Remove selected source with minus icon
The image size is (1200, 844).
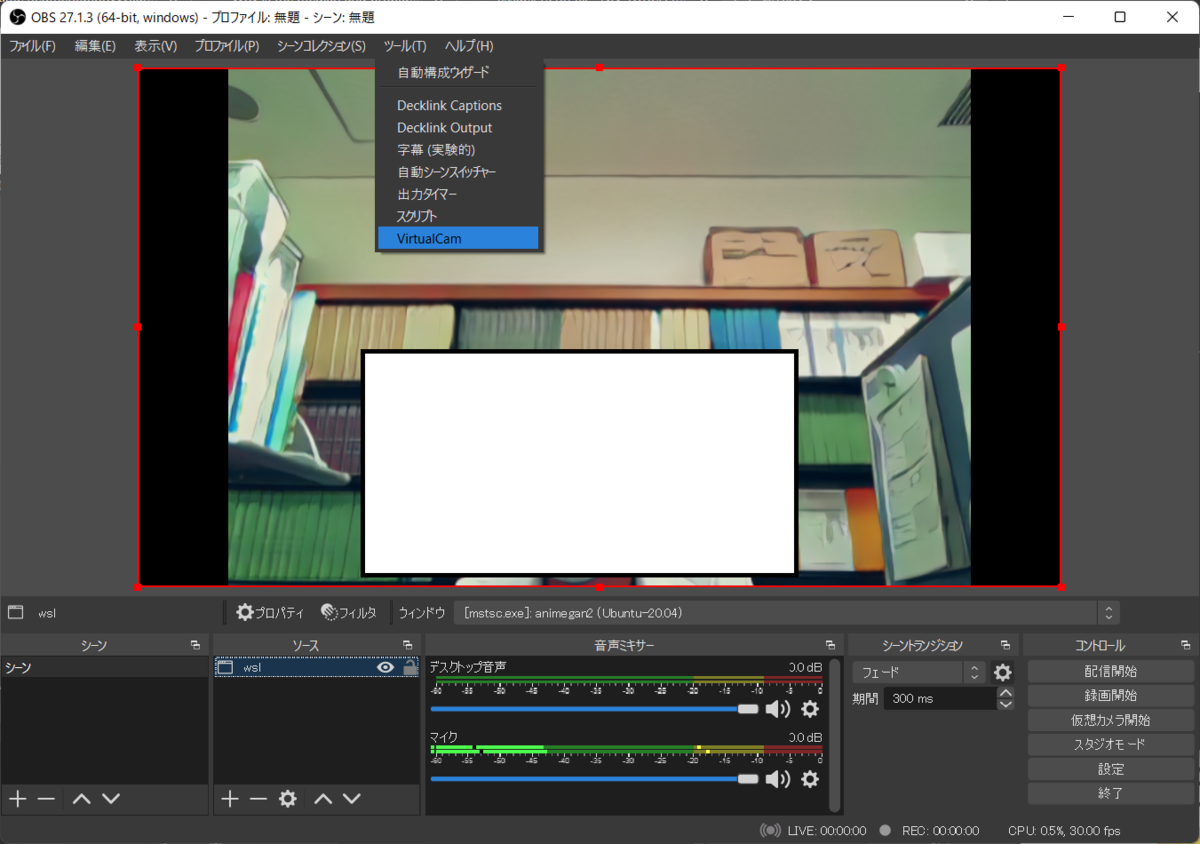pos(259,798)
